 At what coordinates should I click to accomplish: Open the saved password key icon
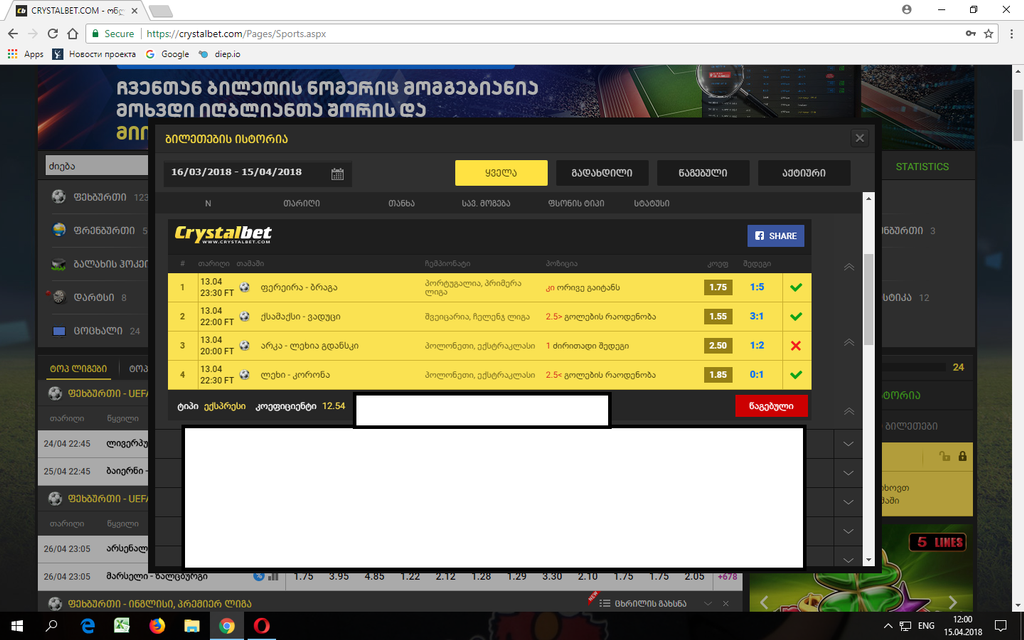970,33
